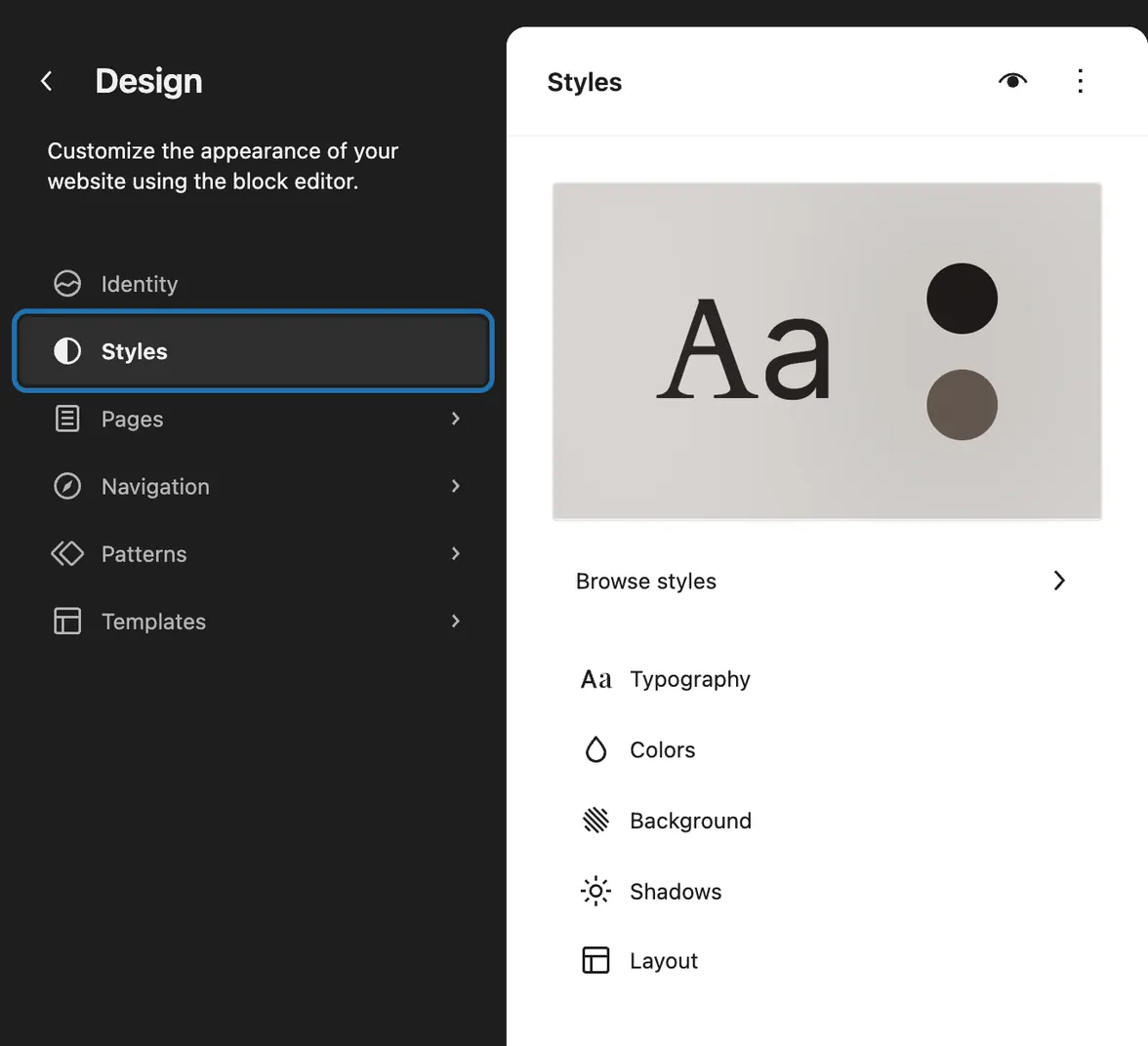This screenshot has width=1148, height=1046.
Task: Click the Patterns diamond icon
Action: pyautogui.click(x=67, y=553)
